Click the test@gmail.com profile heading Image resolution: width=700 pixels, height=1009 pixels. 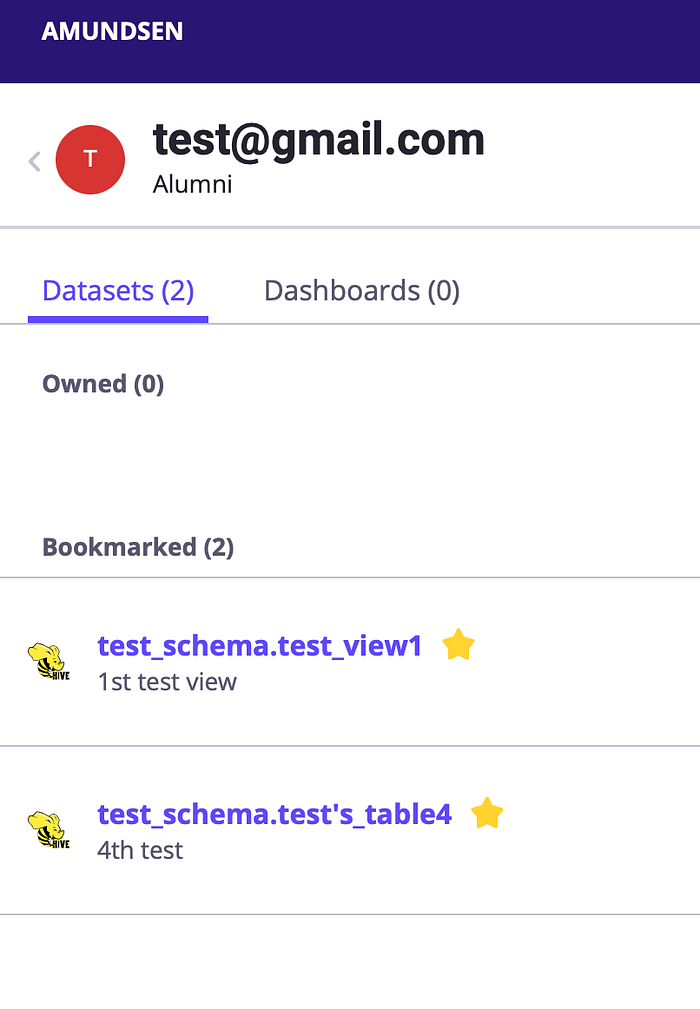[318, 141]
